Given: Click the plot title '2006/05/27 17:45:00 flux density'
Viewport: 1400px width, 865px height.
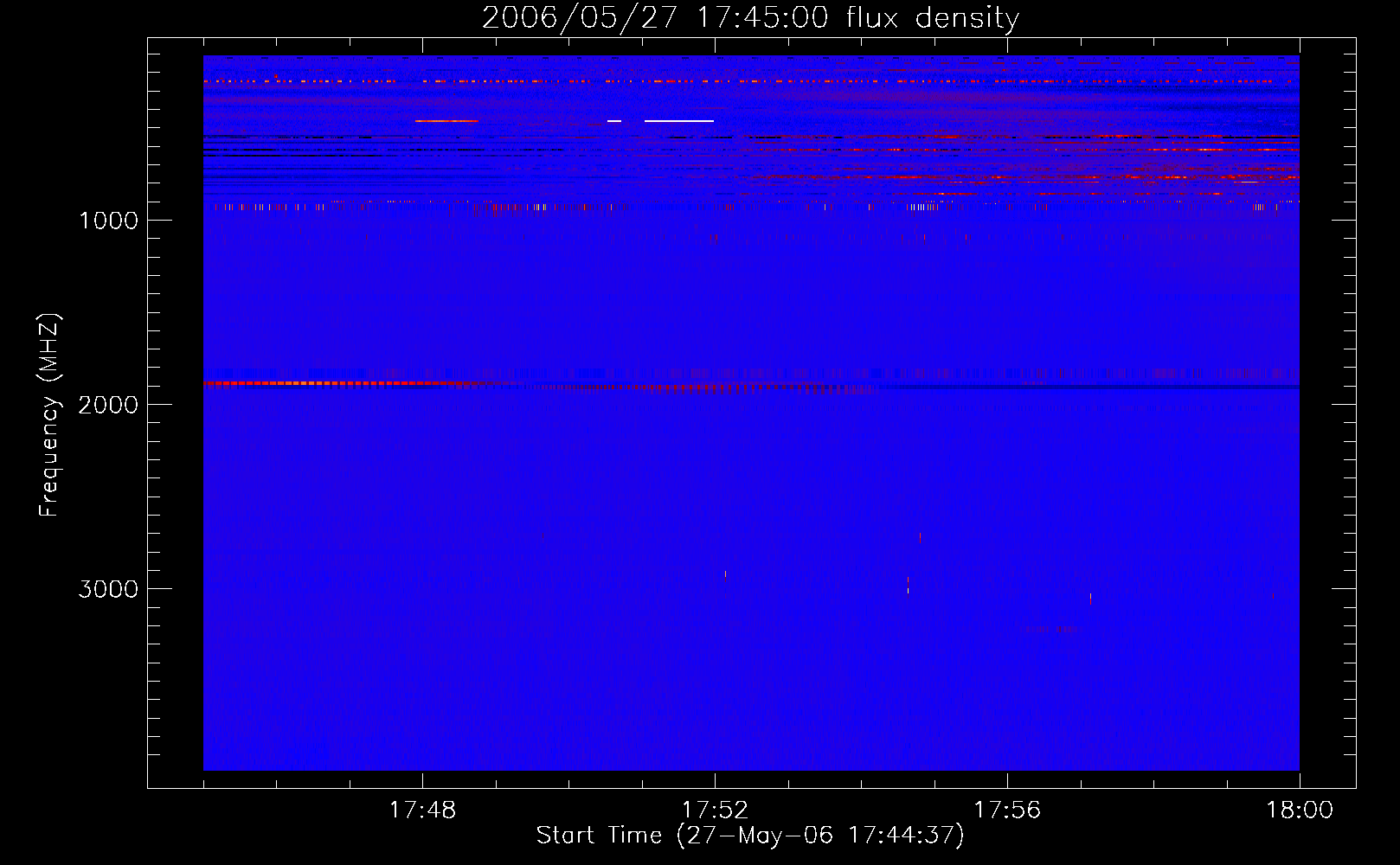Looking at the screenshot, I should 750,17.
